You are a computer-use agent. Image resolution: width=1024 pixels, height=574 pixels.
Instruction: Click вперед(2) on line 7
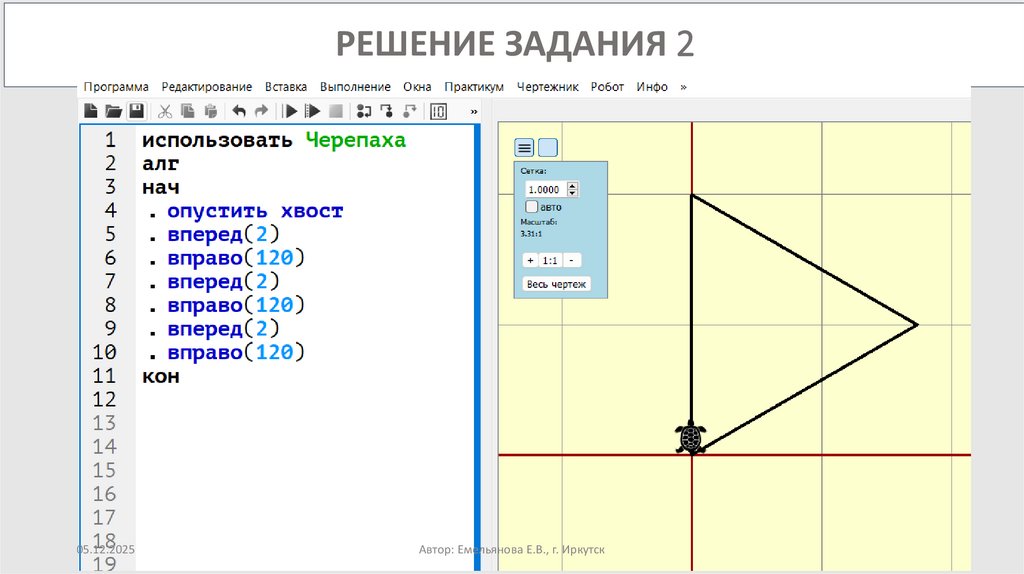click(223, 281)
